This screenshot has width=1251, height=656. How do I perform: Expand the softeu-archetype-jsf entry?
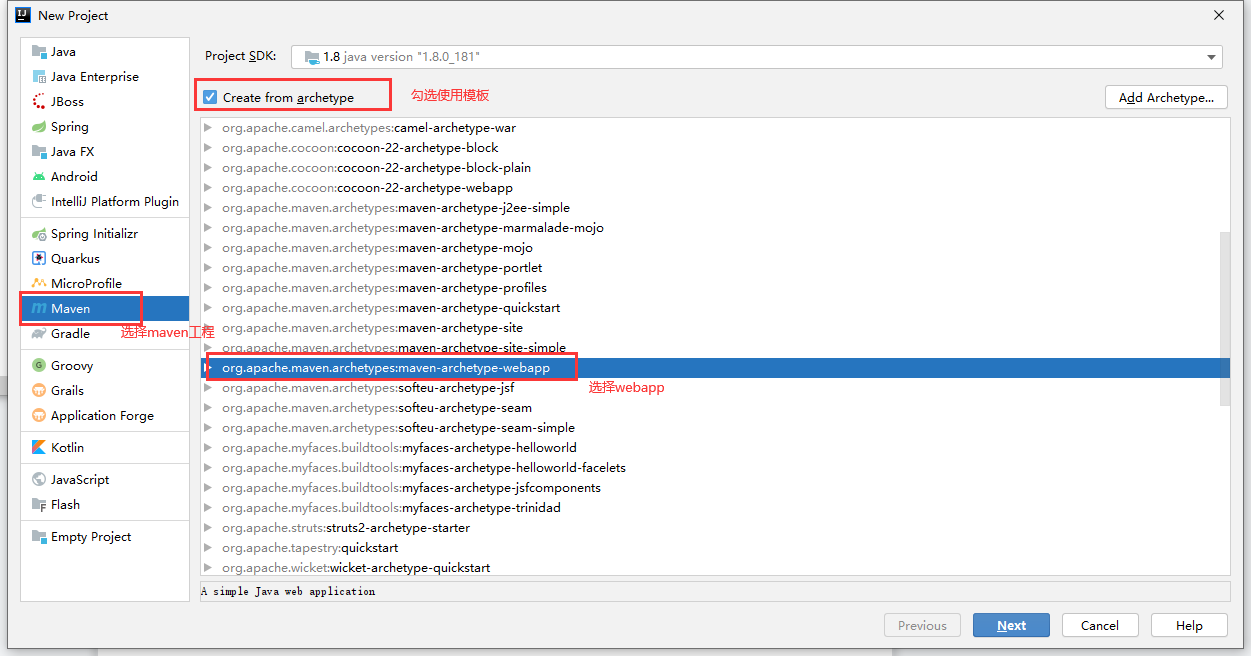[x=208, y=388]
